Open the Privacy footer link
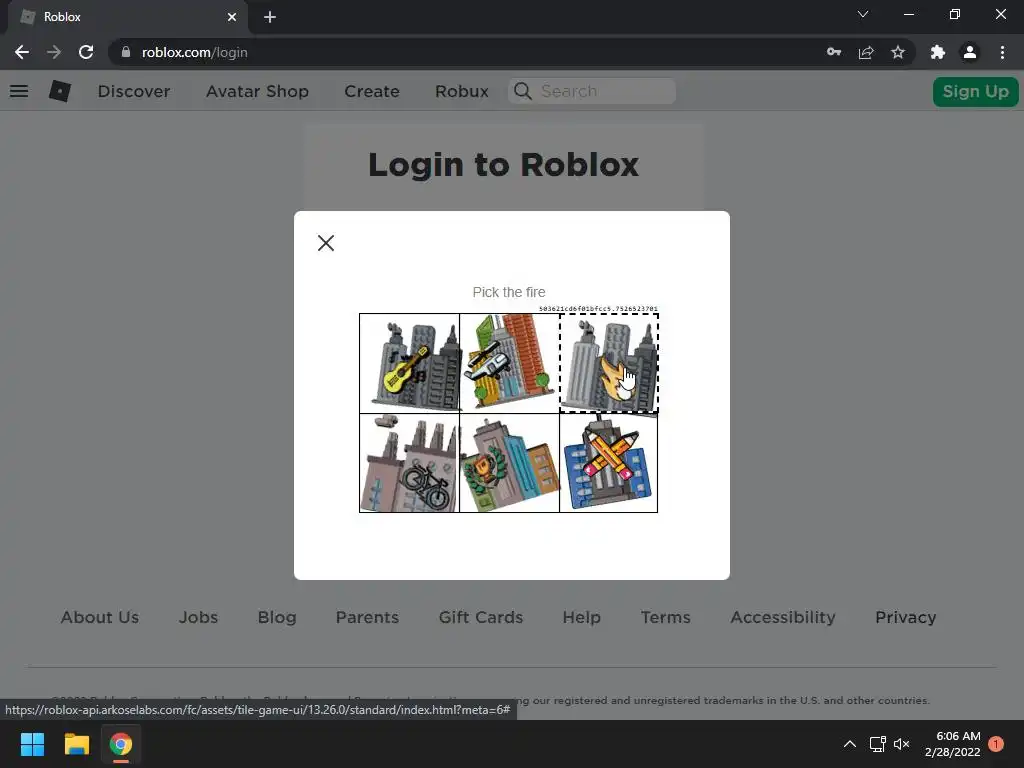 pos(906,617)
